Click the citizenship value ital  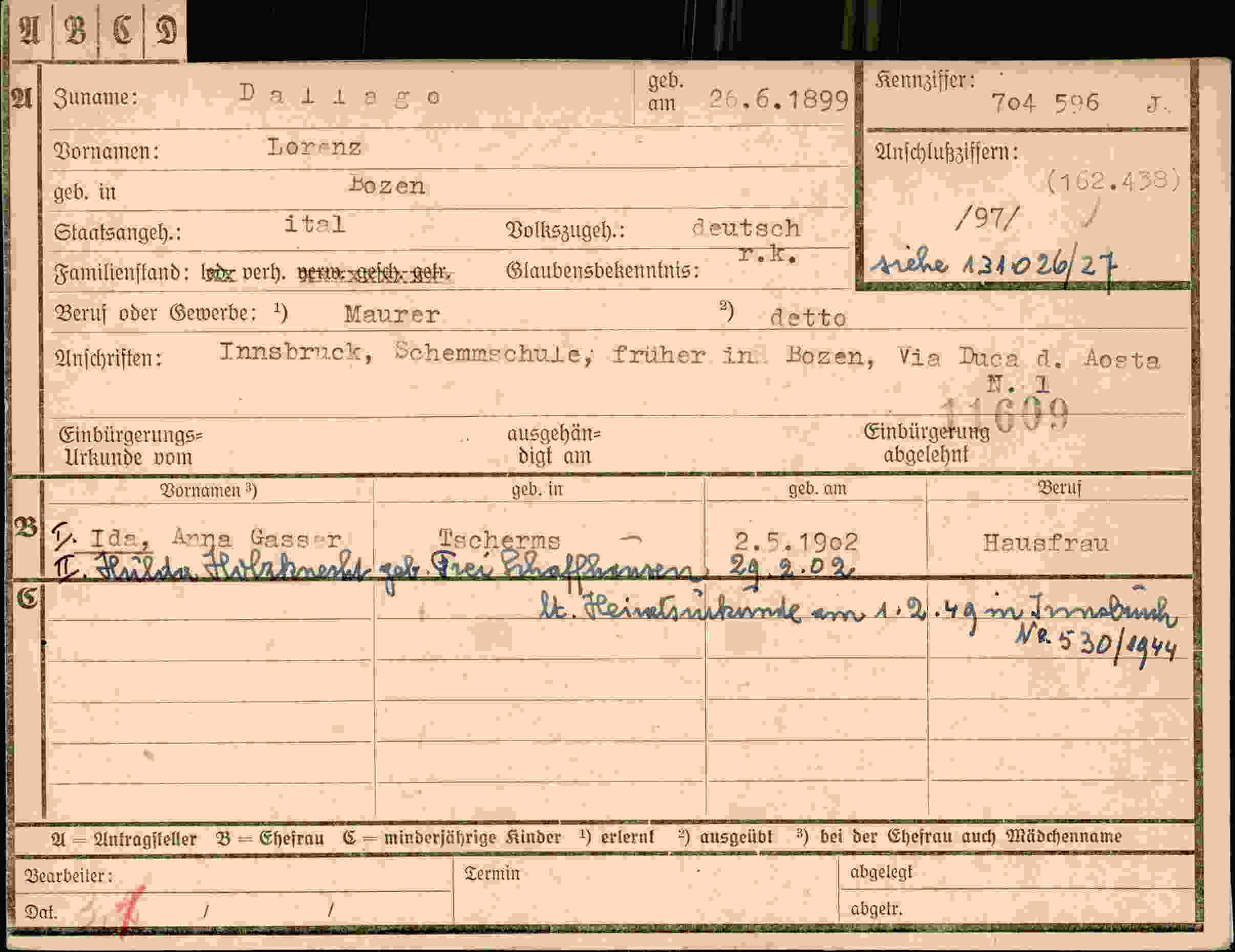click(x=314, y=224)
